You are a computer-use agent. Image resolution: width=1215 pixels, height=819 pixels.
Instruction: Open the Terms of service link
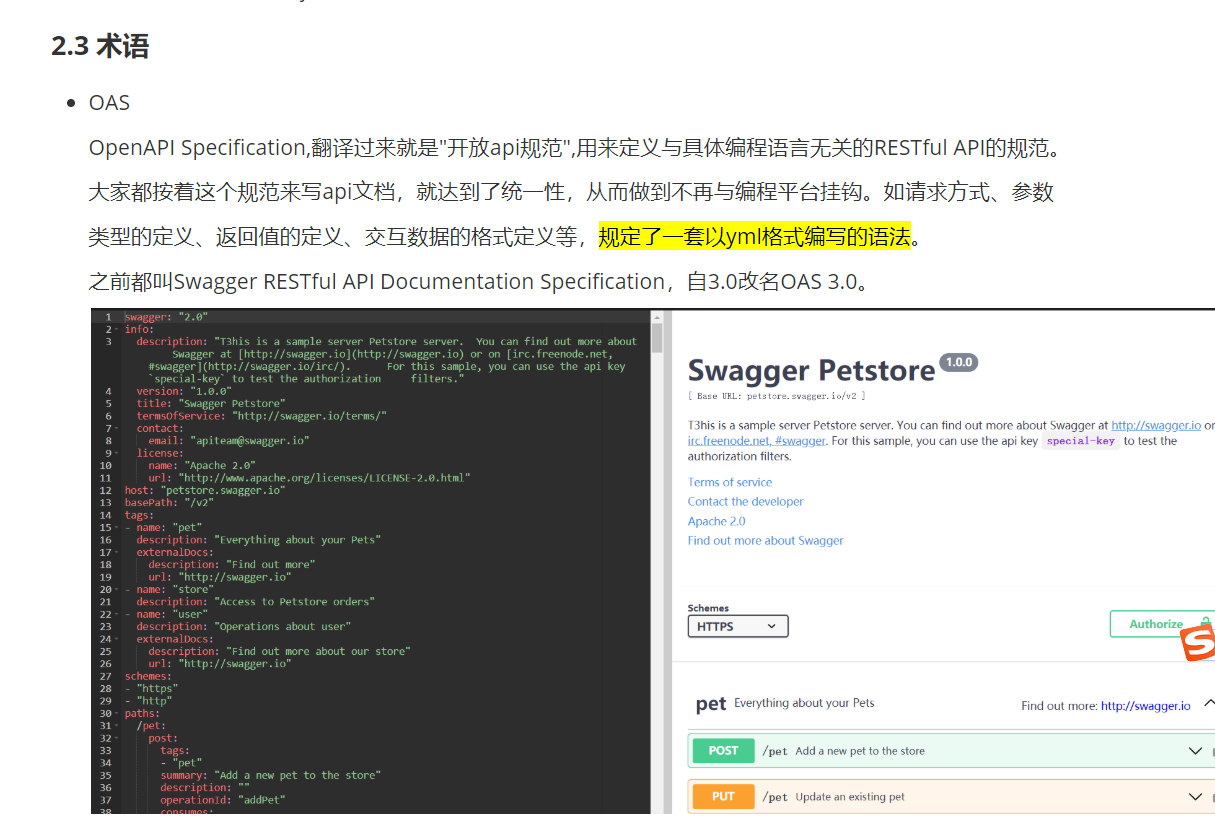click(730, 482)
